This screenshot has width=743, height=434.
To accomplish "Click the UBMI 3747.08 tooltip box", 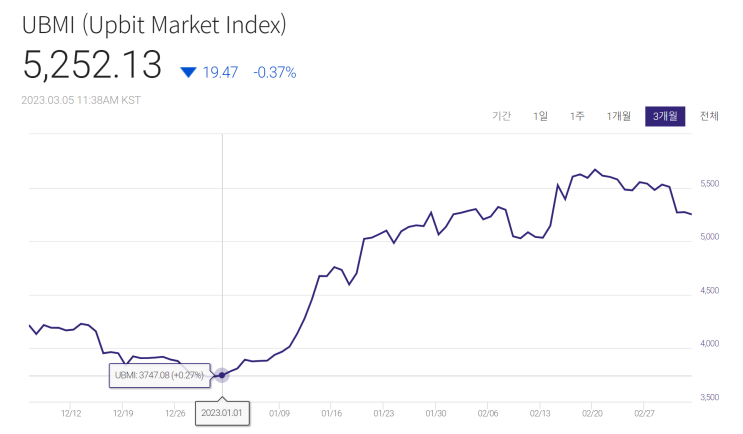I will pyautogui.click(x=160, y=375).
